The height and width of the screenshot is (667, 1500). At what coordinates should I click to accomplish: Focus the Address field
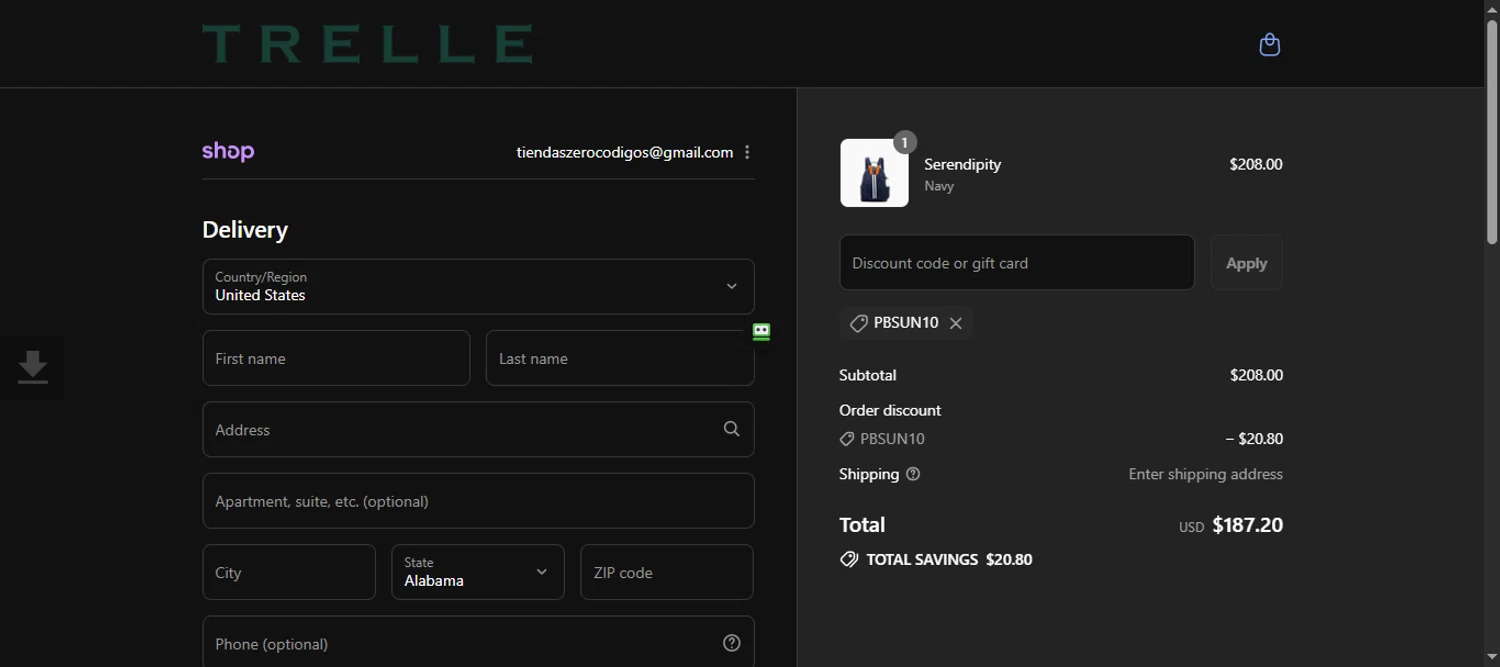point(478,429)
